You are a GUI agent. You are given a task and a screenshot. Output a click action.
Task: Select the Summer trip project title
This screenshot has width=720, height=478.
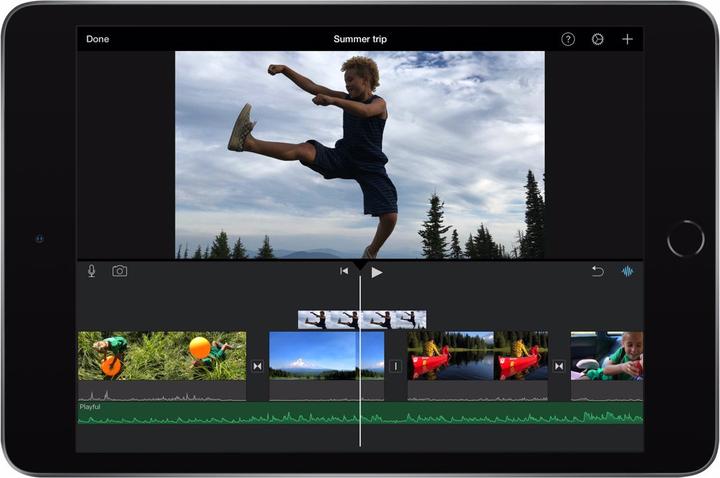point(360,39)
